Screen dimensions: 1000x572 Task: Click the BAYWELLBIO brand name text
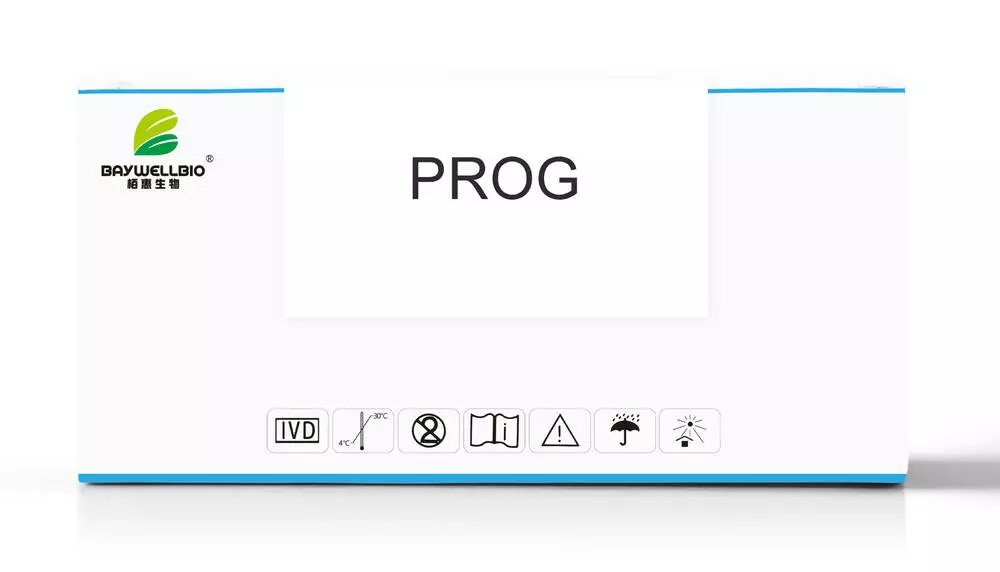153,171
